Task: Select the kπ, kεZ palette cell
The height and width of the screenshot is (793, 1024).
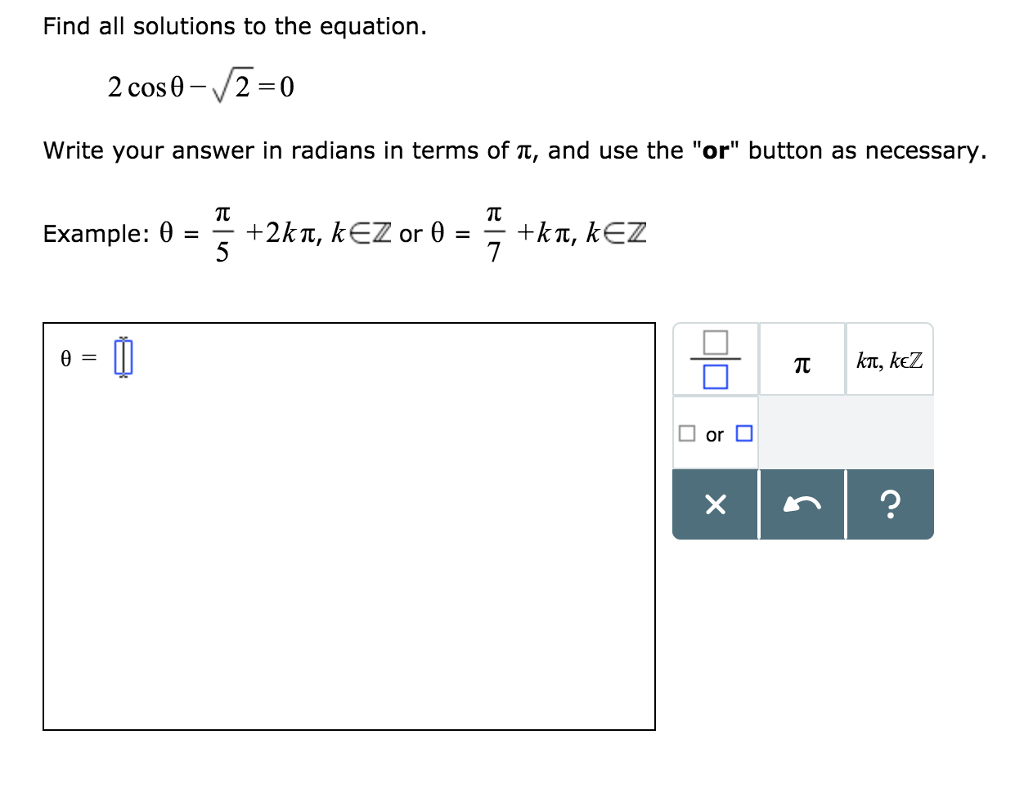Action: click(x=888, y=359)
